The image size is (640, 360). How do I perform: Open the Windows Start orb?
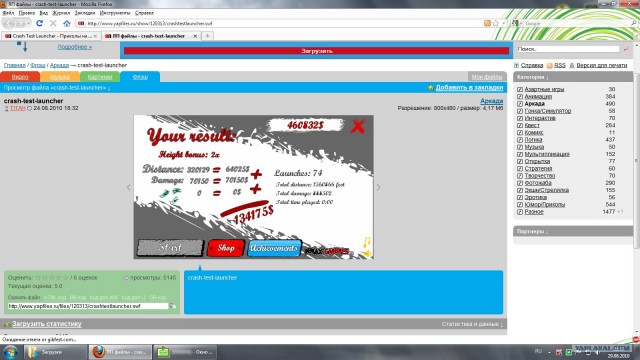(11, 352)
